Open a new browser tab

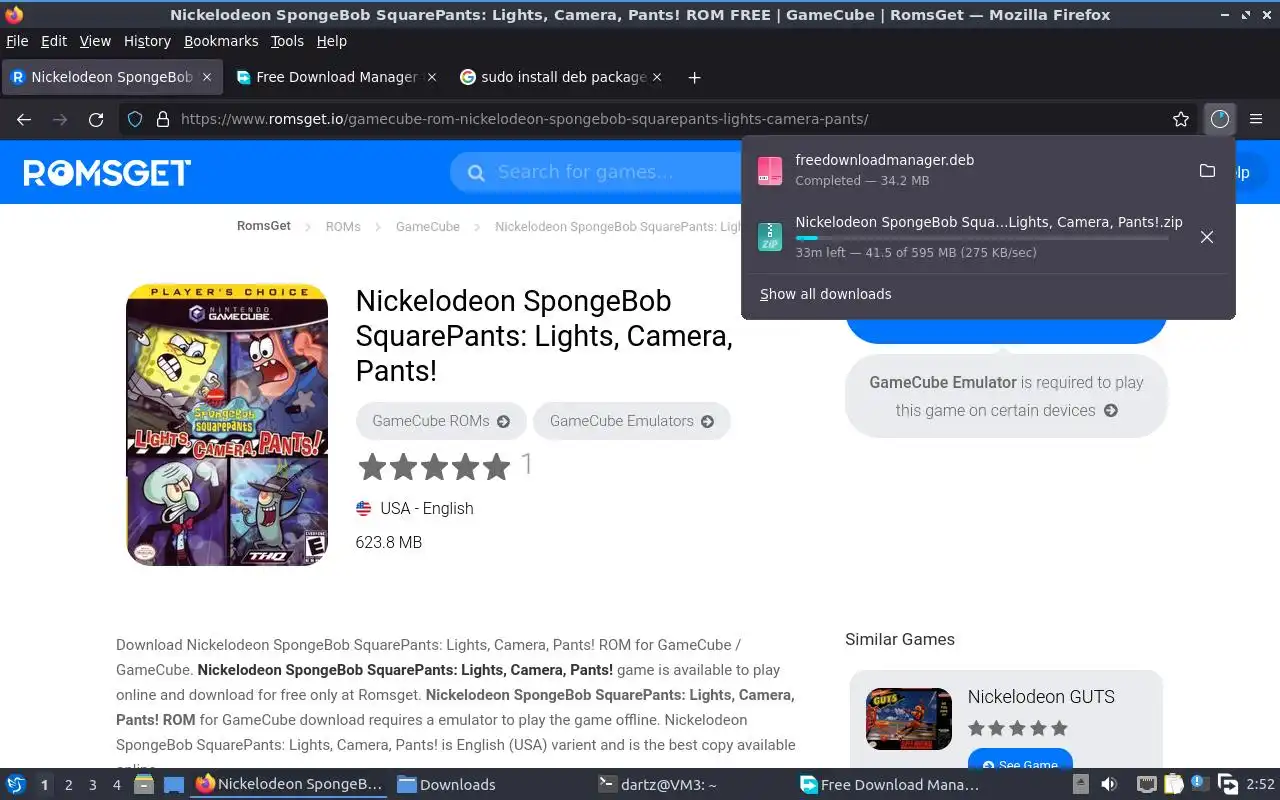[x=694, y=77]
